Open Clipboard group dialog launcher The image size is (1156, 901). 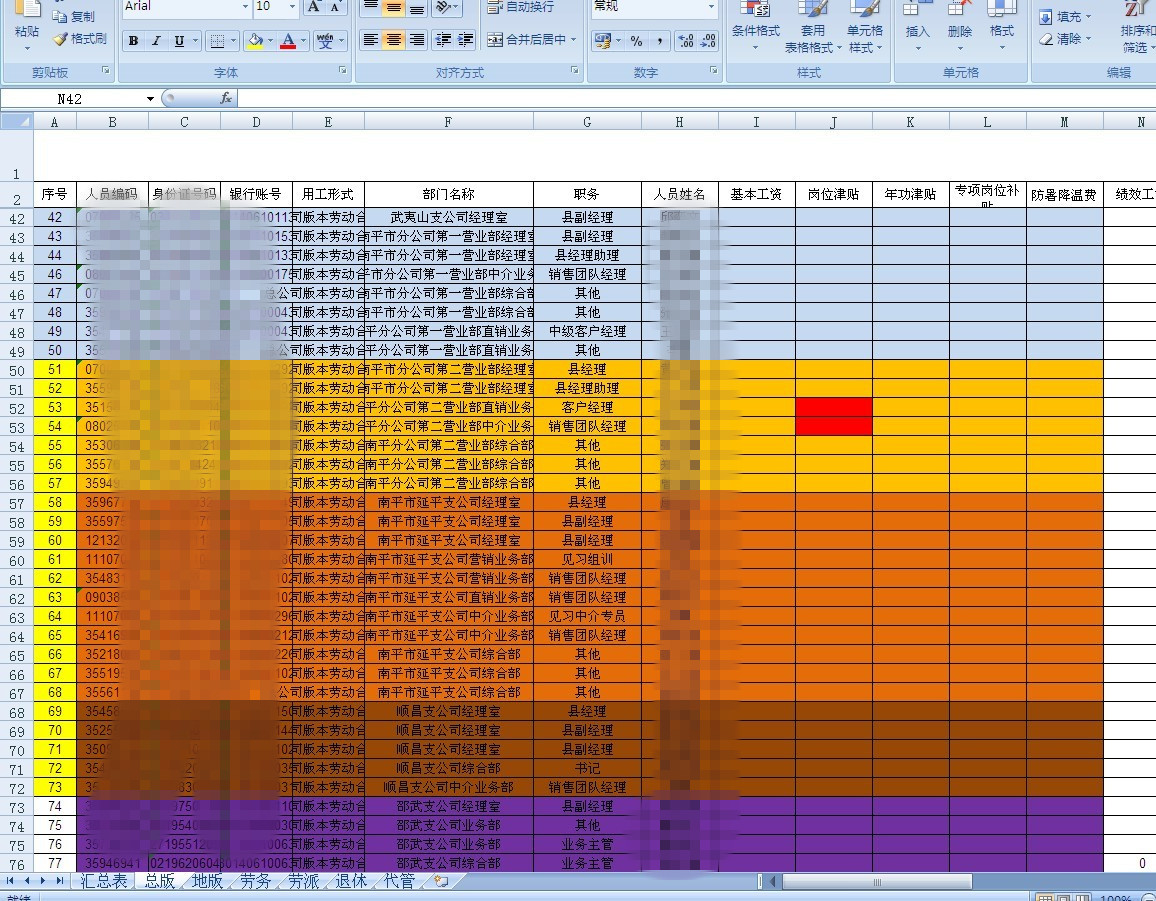tap(106, 71)
